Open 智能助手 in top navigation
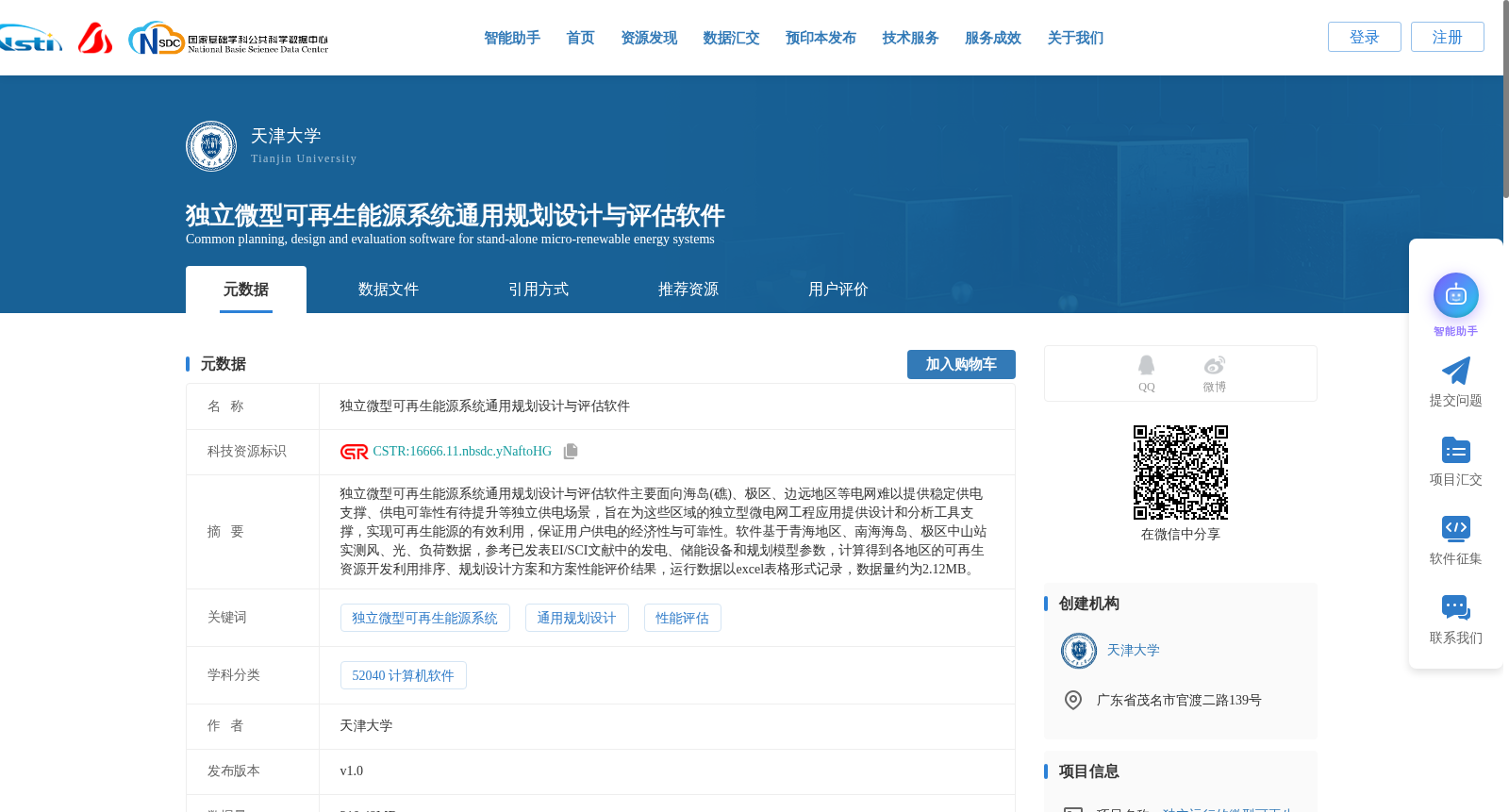This screenshot has width=1509, height=812. (x=512, y=38)
